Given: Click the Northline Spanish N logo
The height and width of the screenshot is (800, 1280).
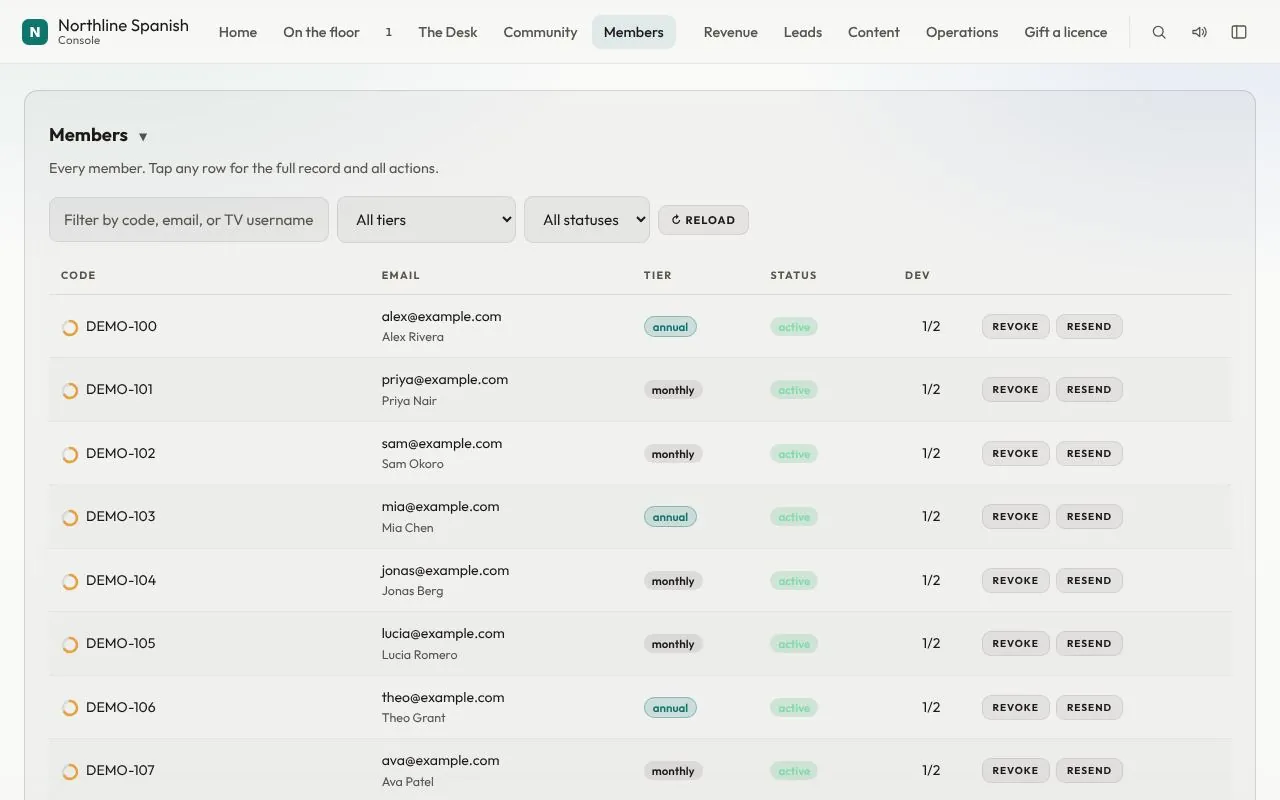Looking at the screenshot, I should pos(35,32).
